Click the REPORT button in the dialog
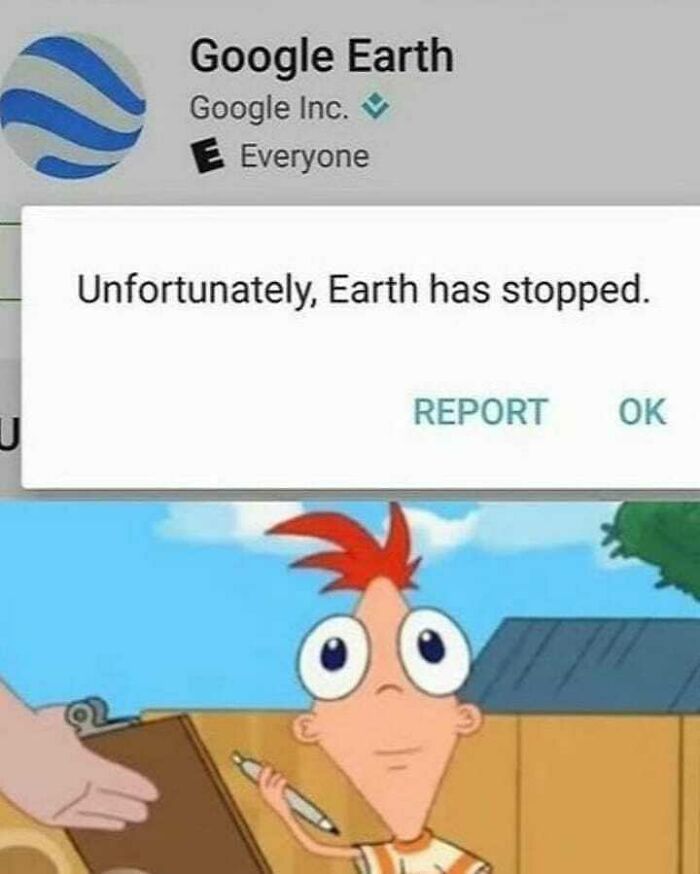This screenshot has width=700, height=874. tap(480, 412)
